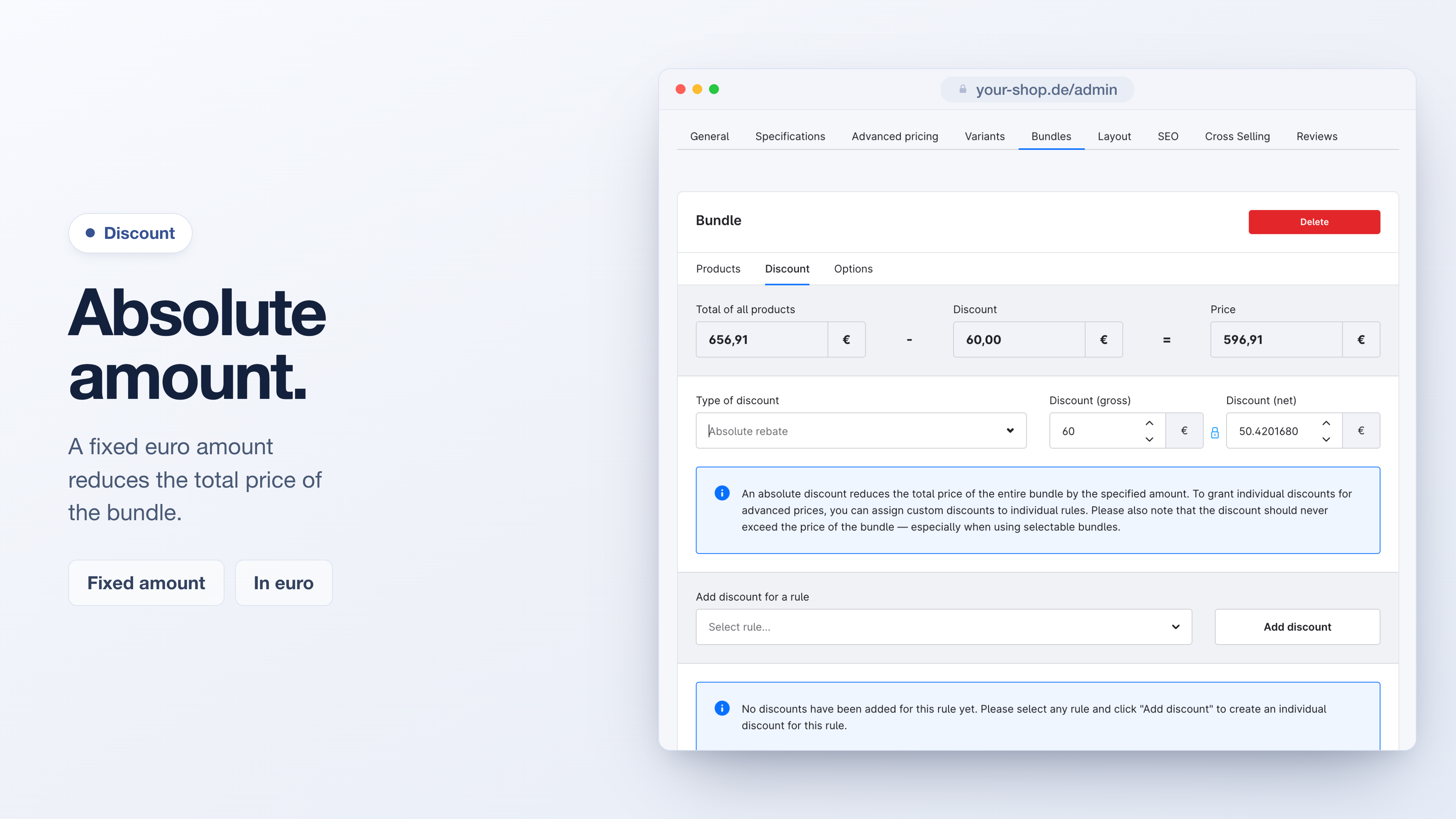1456x819 pixels.
Task: Click the lock icon between gross and net discount
Action: coord(1214,433)
